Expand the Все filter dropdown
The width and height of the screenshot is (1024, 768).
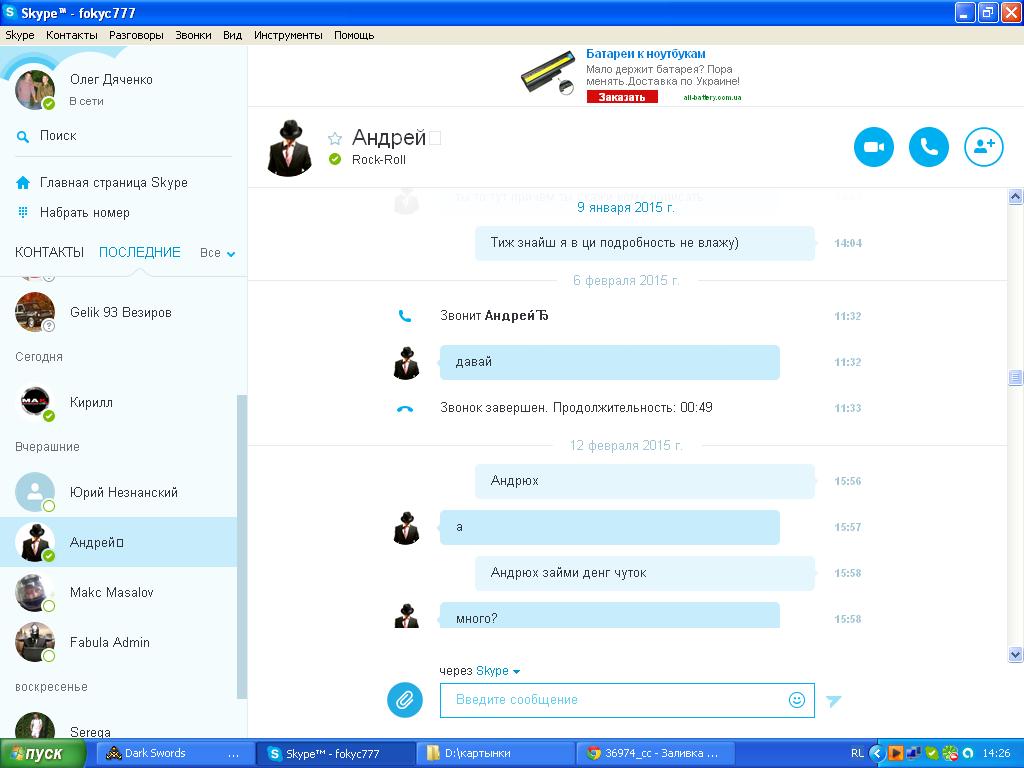[x=217, y=253]
